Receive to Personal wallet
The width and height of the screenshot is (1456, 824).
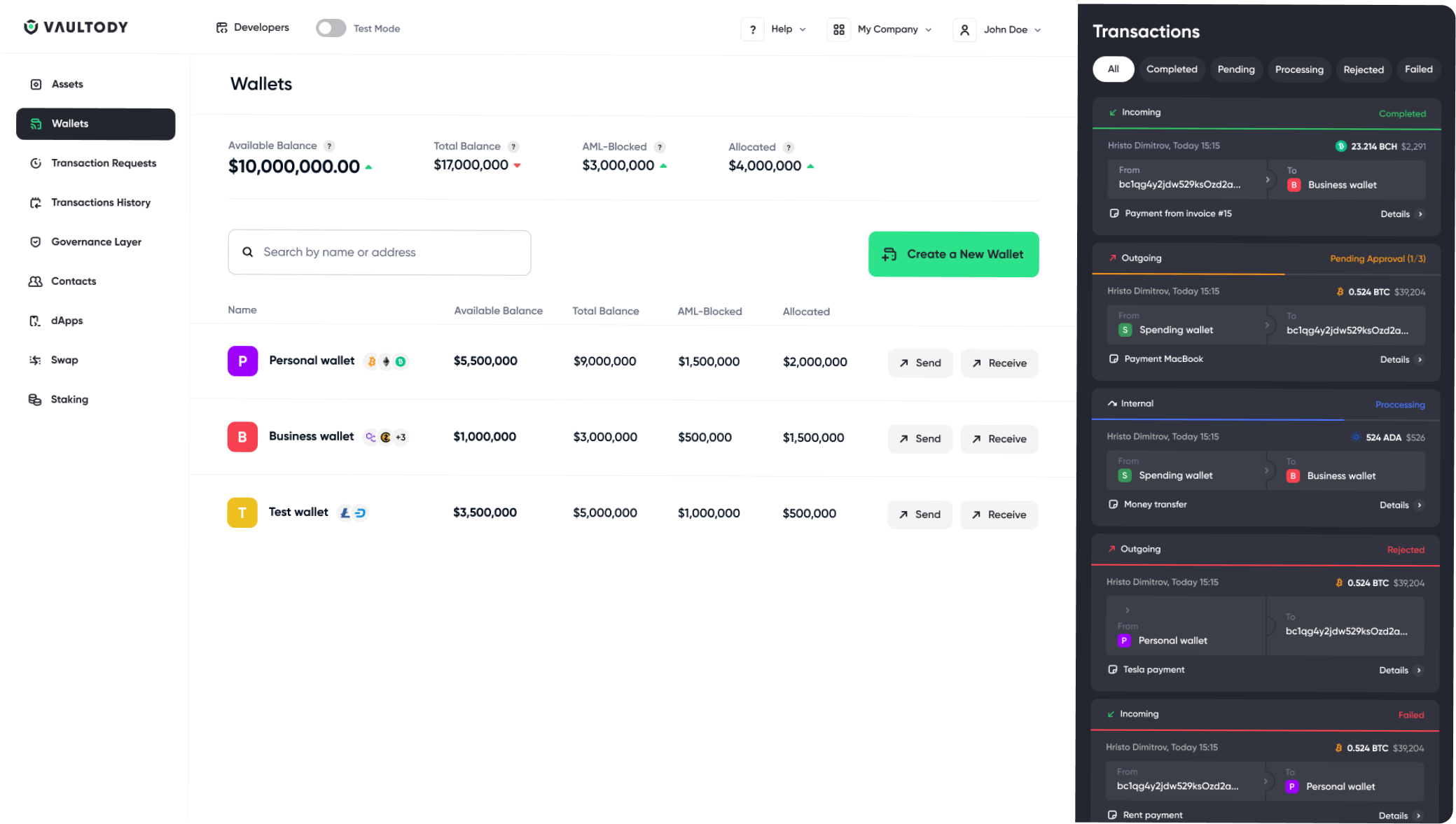coord(999,363)
